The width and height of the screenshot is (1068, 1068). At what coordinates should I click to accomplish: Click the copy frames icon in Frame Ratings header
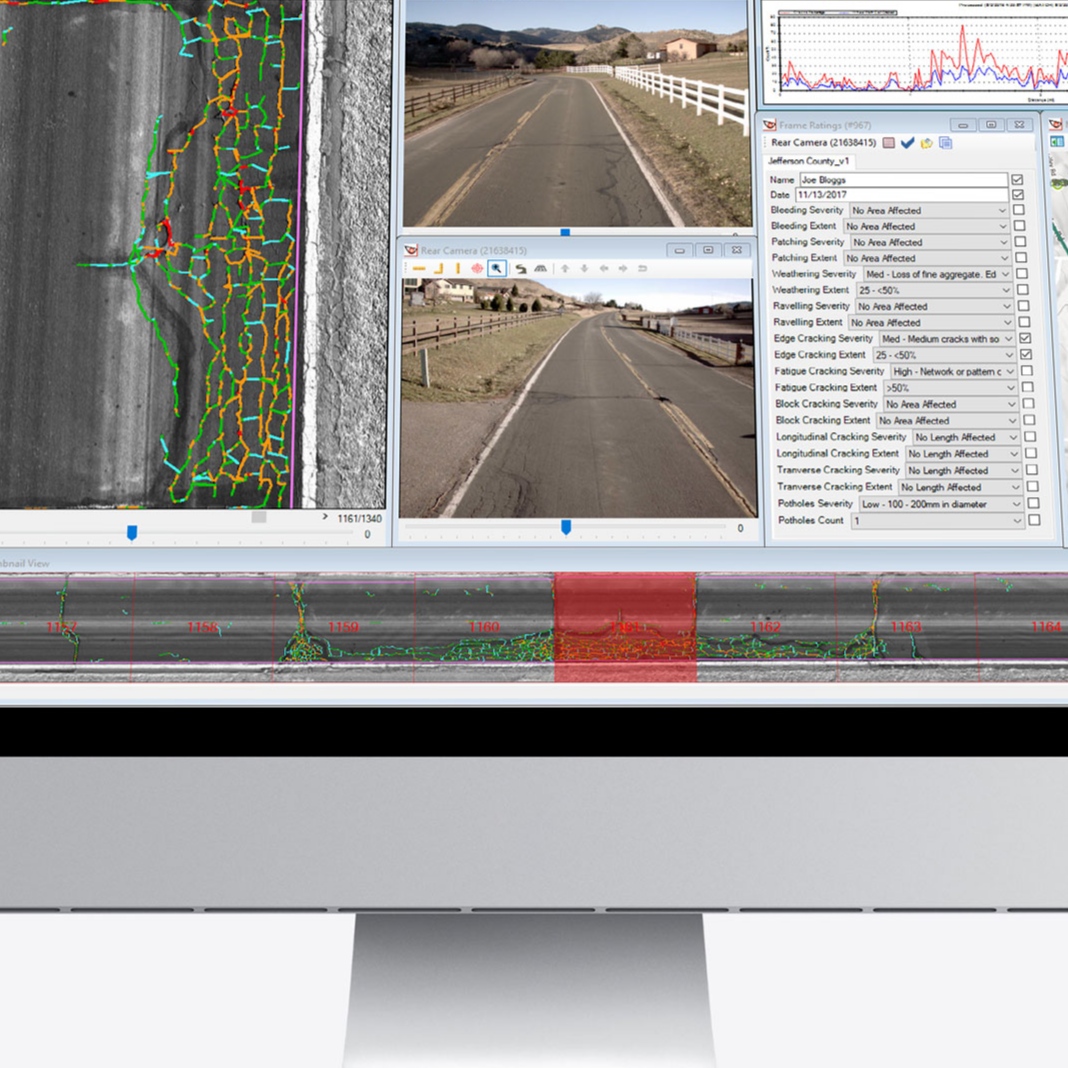pyautogui.click(x=946, y=142)
